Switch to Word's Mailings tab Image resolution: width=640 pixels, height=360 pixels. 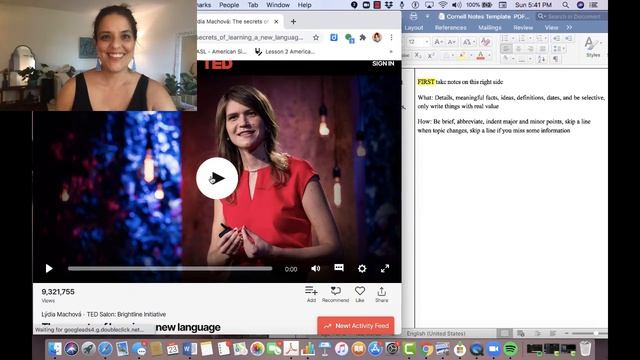(x=489, y=27)
